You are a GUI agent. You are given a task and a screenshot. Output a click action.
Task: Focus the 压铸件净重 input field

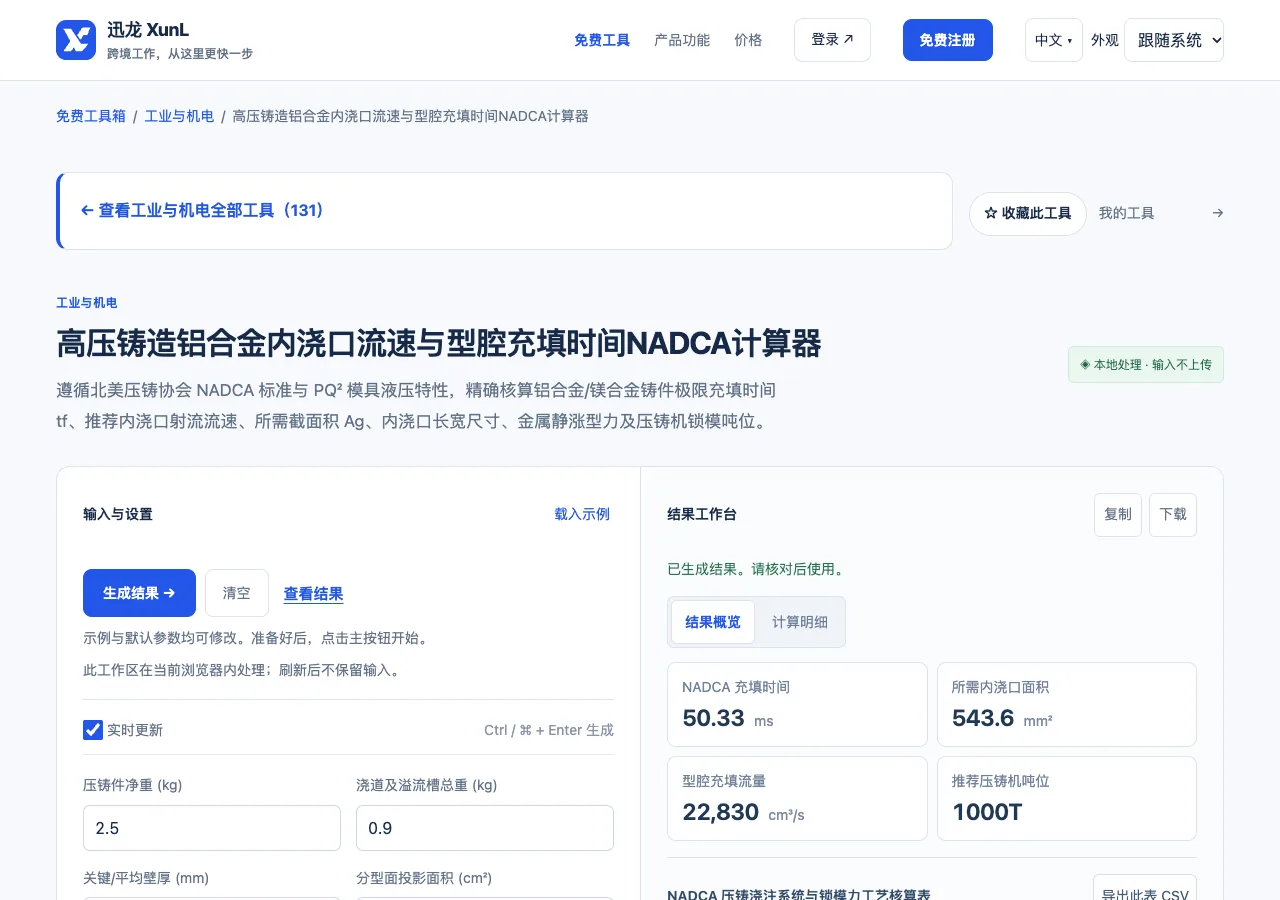[x=212, y=828]
